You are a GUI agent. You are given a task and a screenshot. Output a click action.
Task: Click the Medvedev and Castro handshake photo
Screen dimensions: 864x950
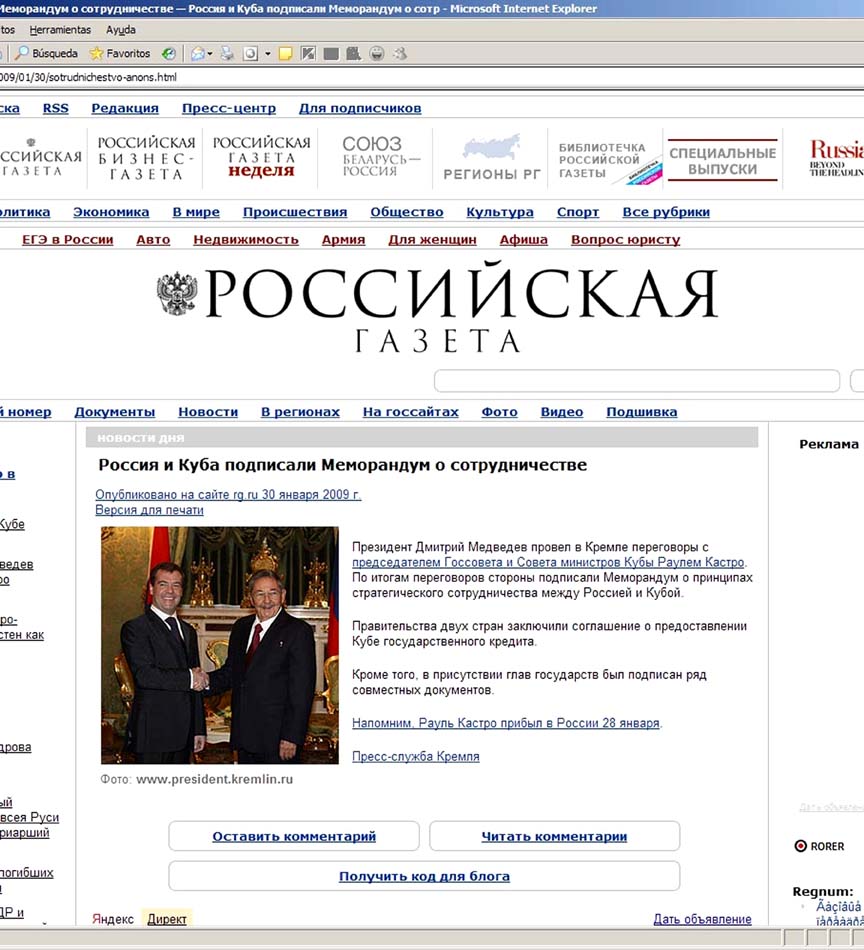coord(220,645)
